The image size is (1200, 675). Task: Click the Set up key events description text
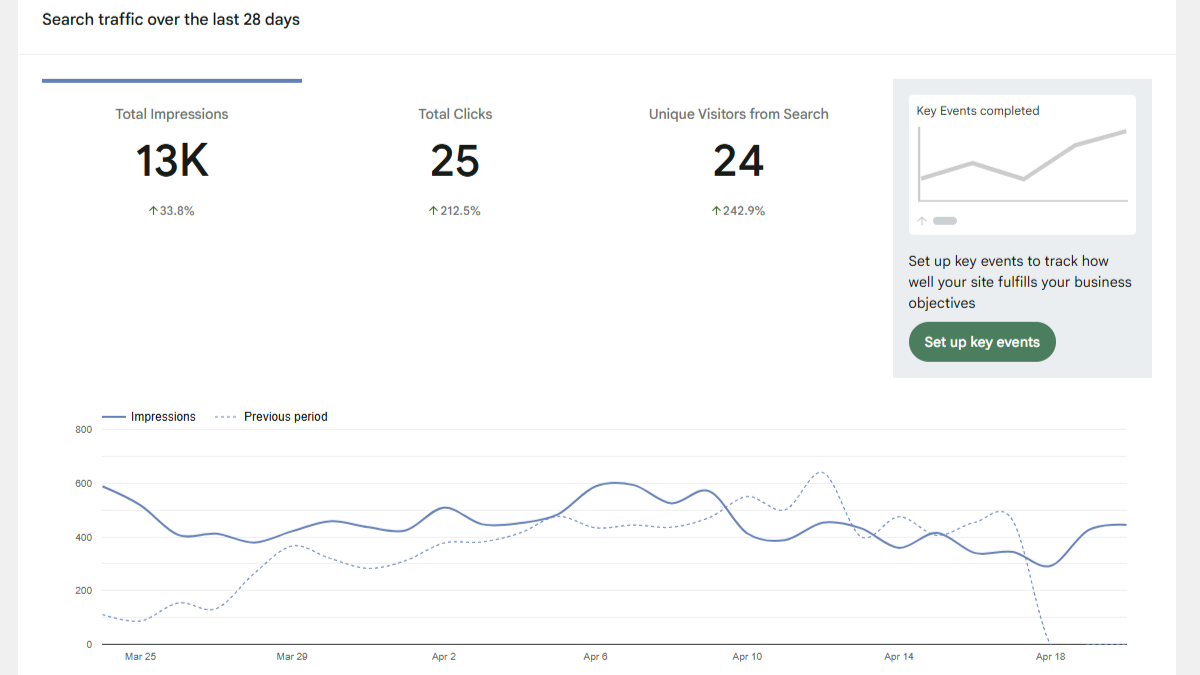click(1020, 282)
